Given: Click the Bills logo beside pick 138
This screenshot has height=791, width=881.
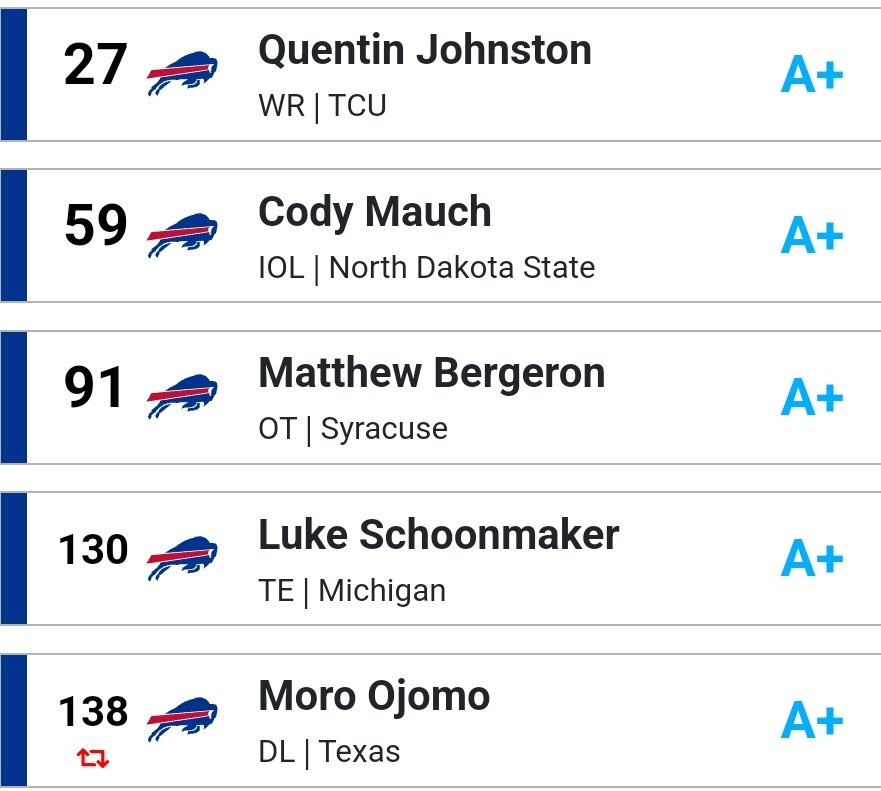Looking at the screenshot, I should coord(182,720).
